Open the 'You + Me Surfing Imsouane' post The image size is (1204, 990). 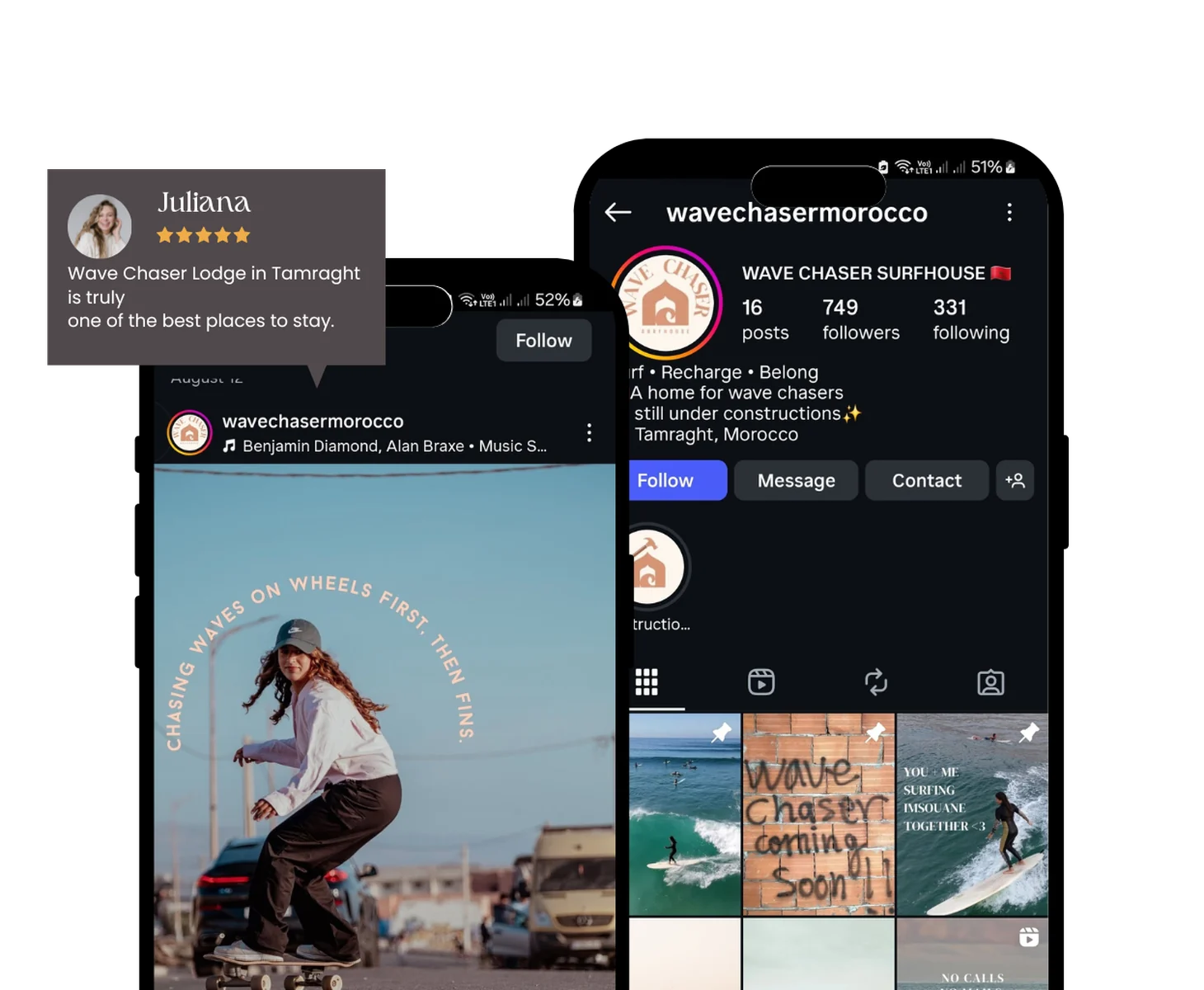pos(971,814)
